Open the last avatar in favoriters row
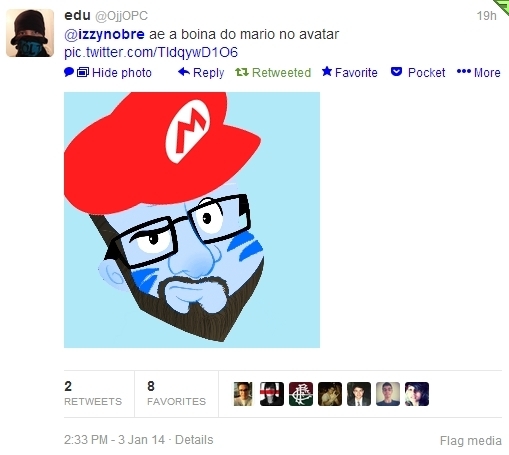This screenshot has width=509, height=455. [x=417, y=394]
